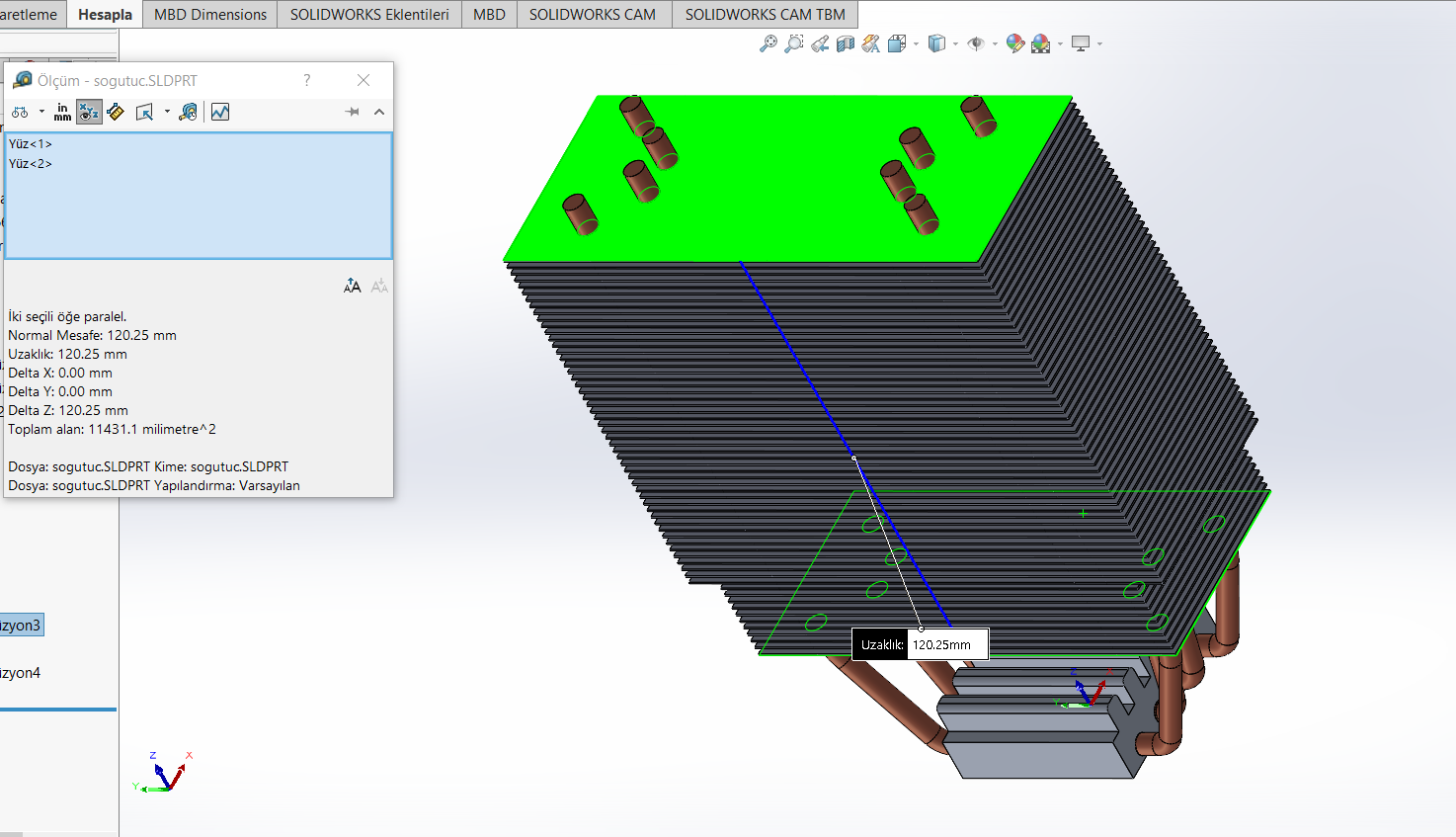This screenshot has width=1456, height=837.
Task: Click Delta X: 0.00 mm result
Action: coord(60,373)
